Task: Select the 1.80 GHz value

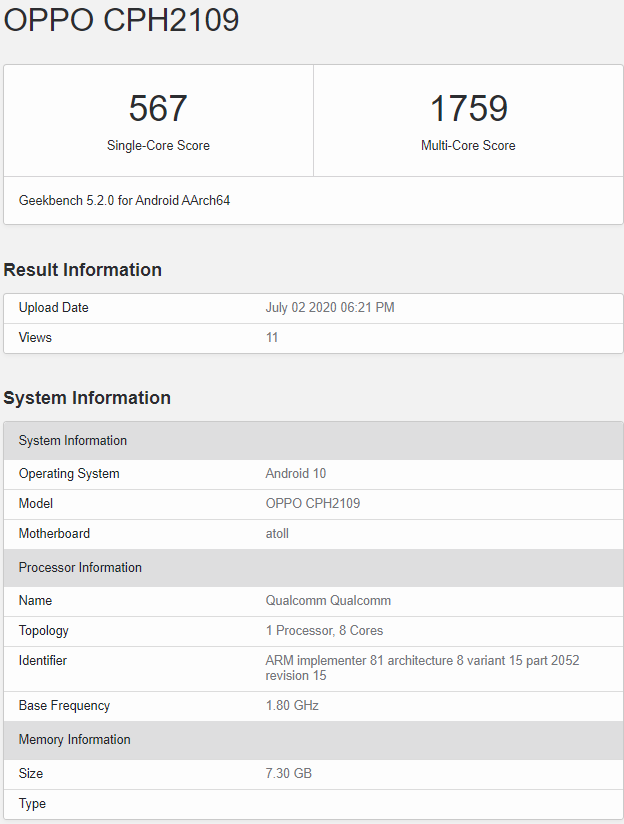Action: click(x=292, y=705)
